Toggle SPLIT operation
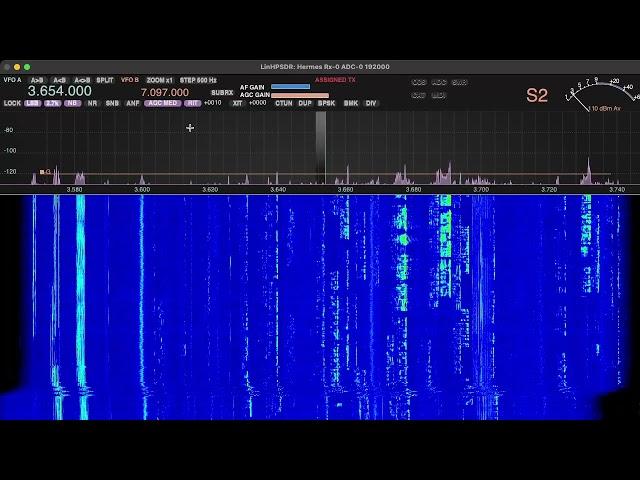Screen dimensions: 640x480 (105, 80)
